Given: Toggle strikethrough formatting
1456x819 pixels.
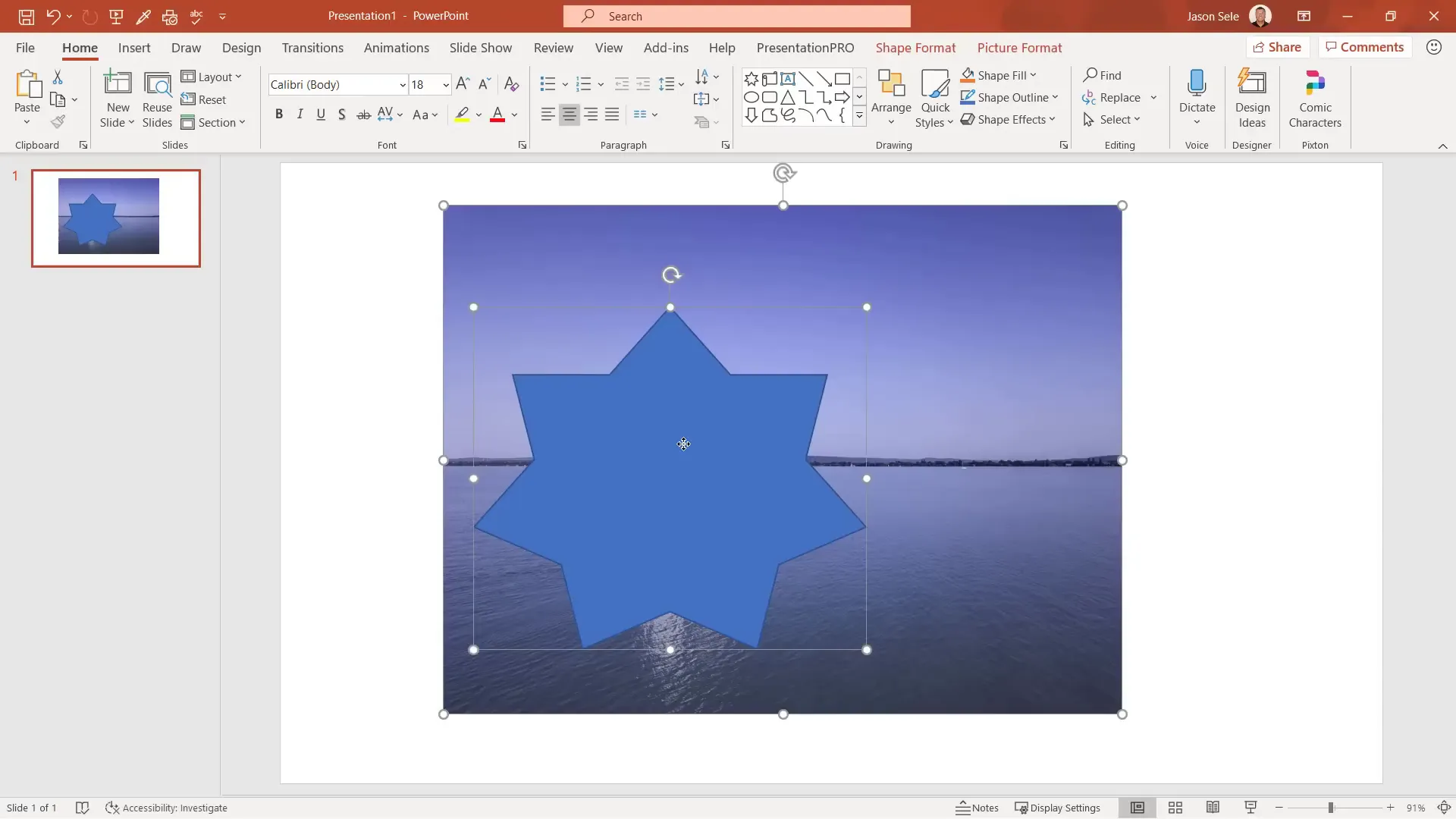Looking at the screenshot, I should pos(363,115).
